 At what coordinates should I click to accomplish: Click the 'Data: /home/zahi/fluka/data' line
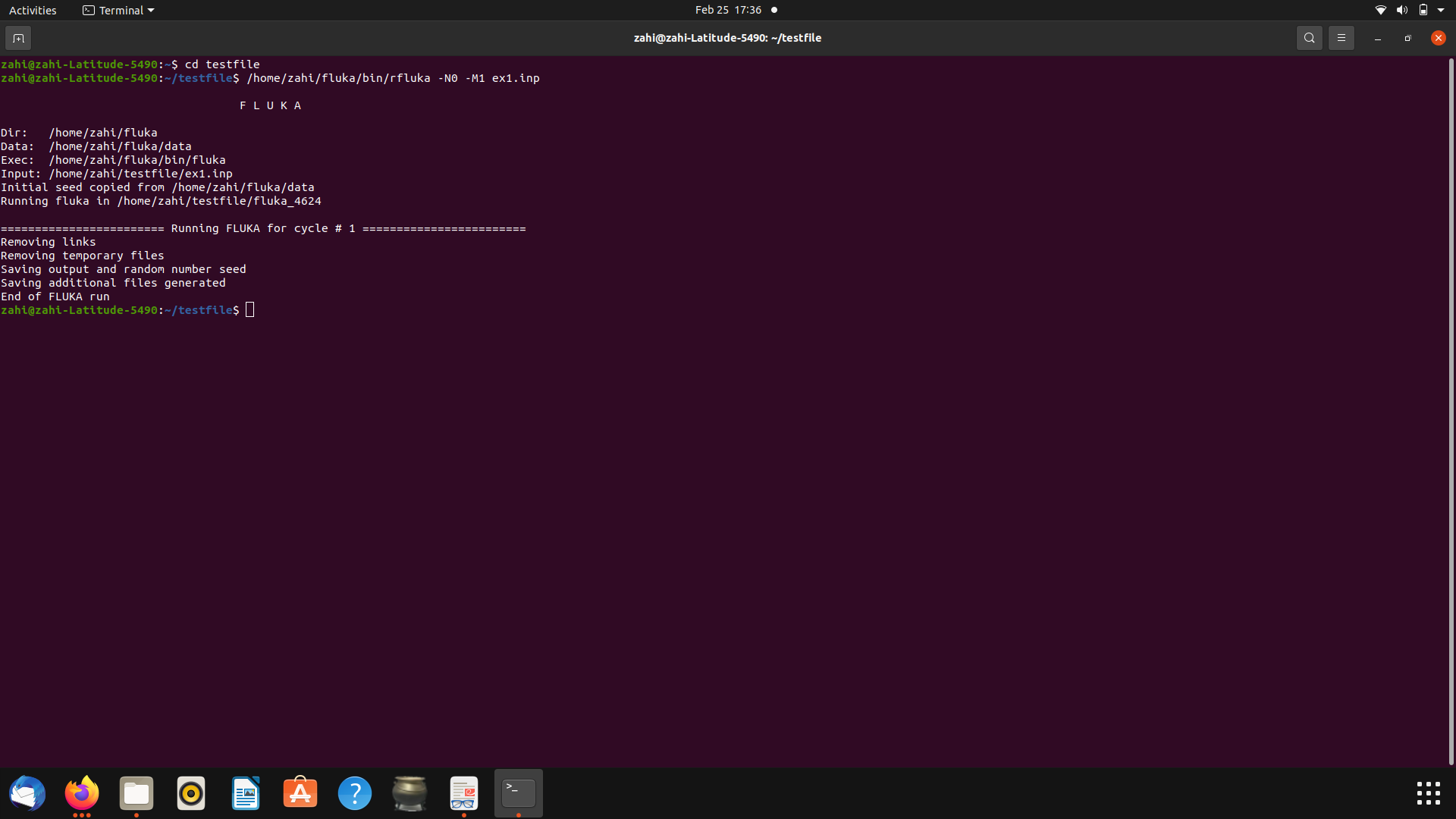96,146
